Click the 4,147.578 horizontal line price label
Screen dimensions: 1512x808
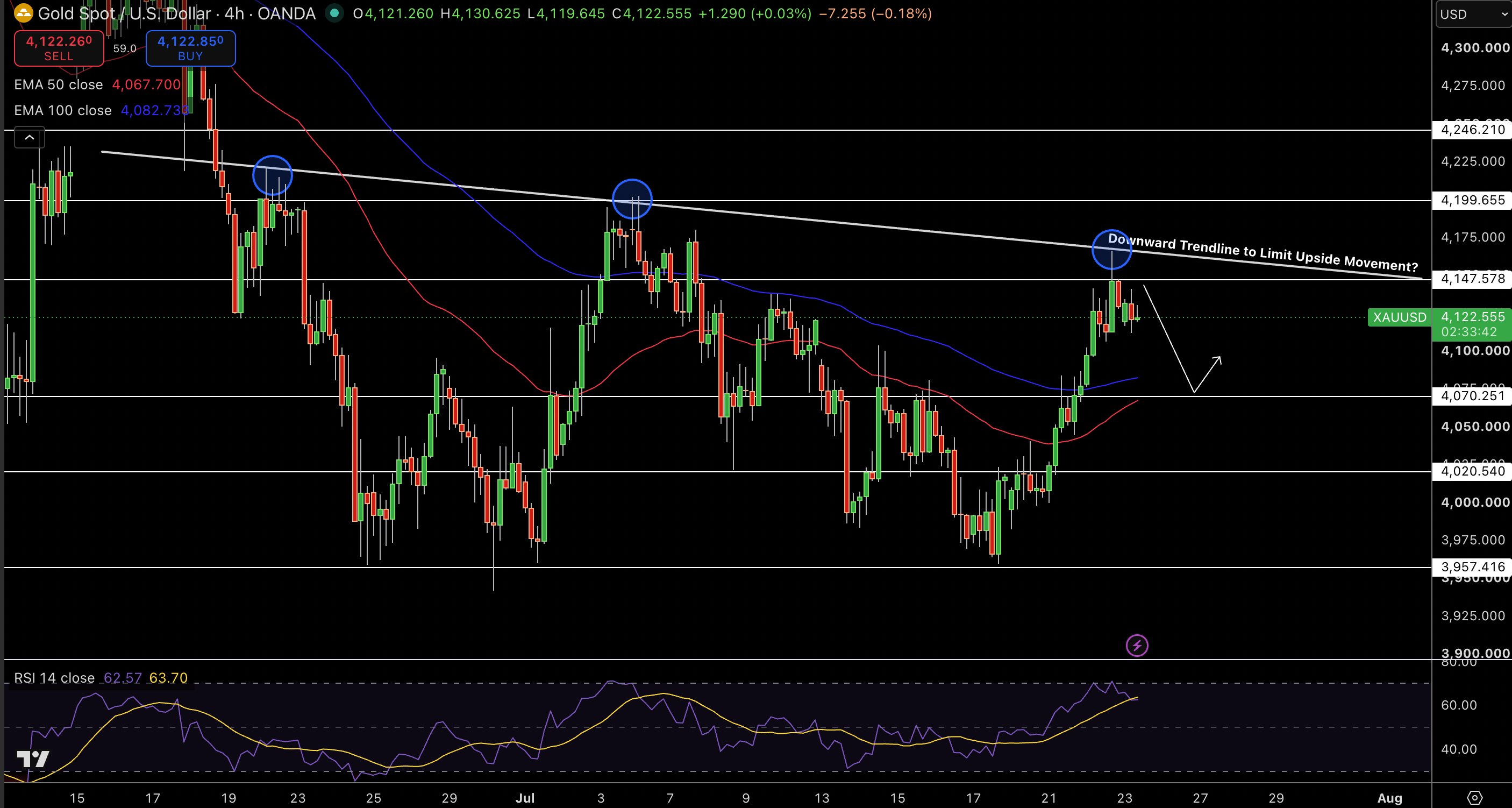point(1472,278)
